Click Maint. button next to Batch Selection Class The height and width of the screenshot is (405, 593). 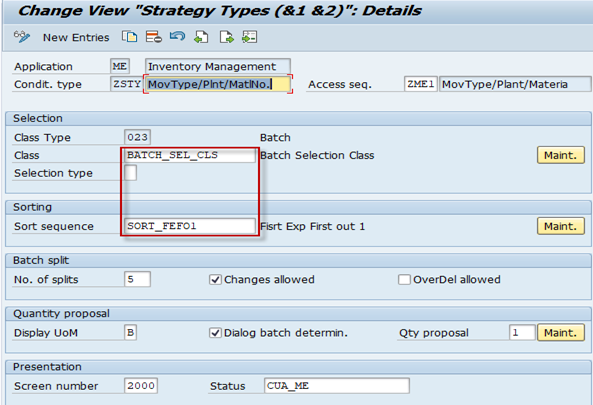pos(560,155)
